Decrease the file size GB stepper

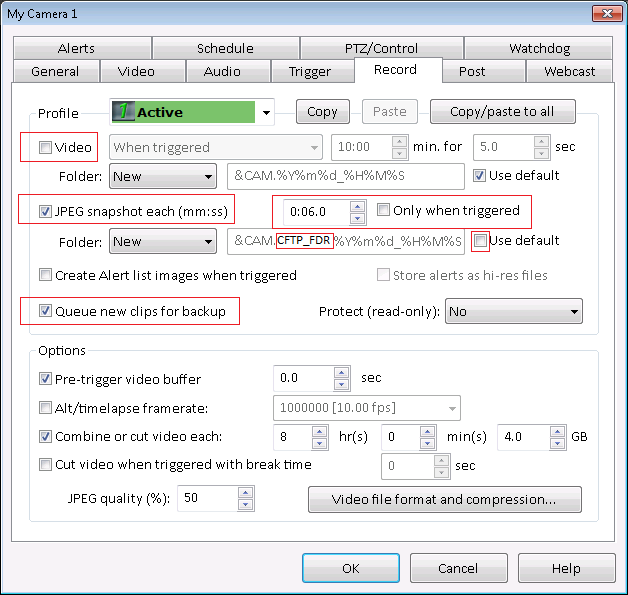click(558, 443)
